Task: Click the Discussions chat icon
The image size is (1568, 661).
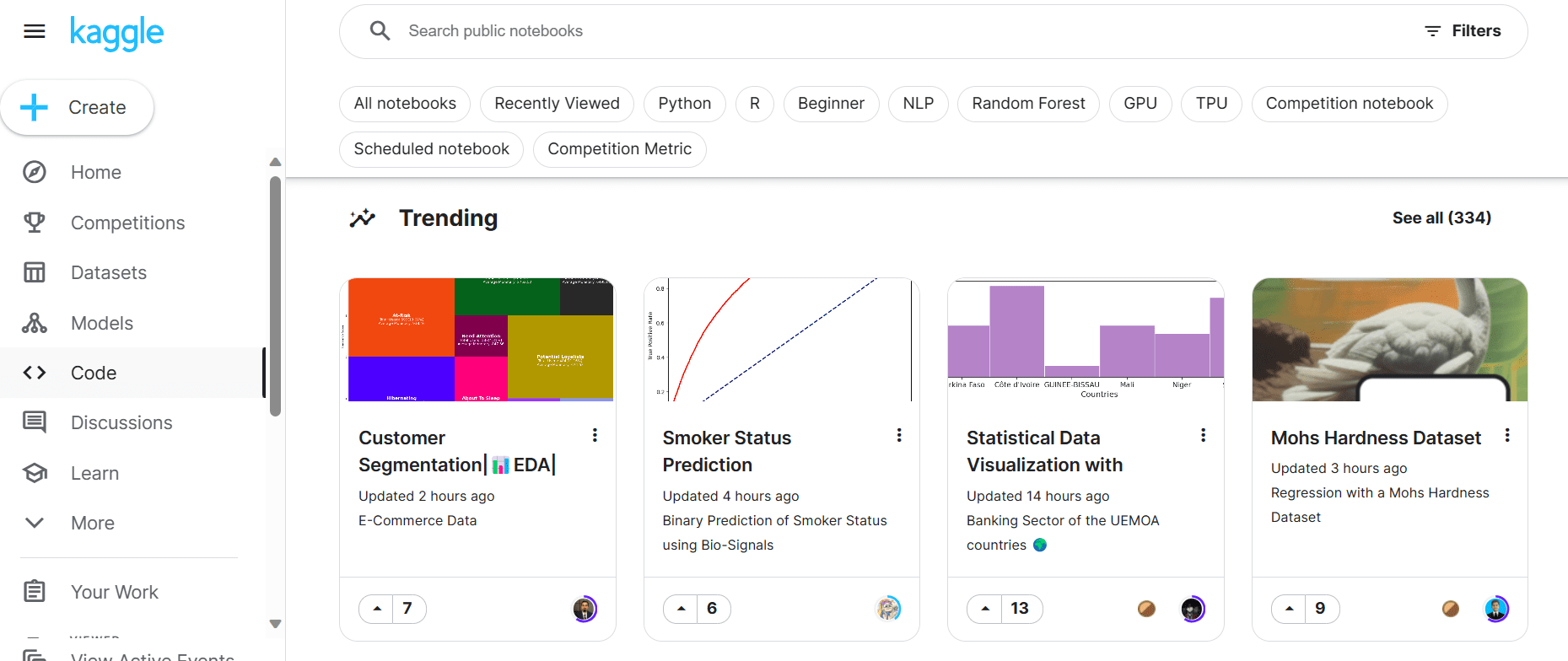Action: click(x=35, y=422)
